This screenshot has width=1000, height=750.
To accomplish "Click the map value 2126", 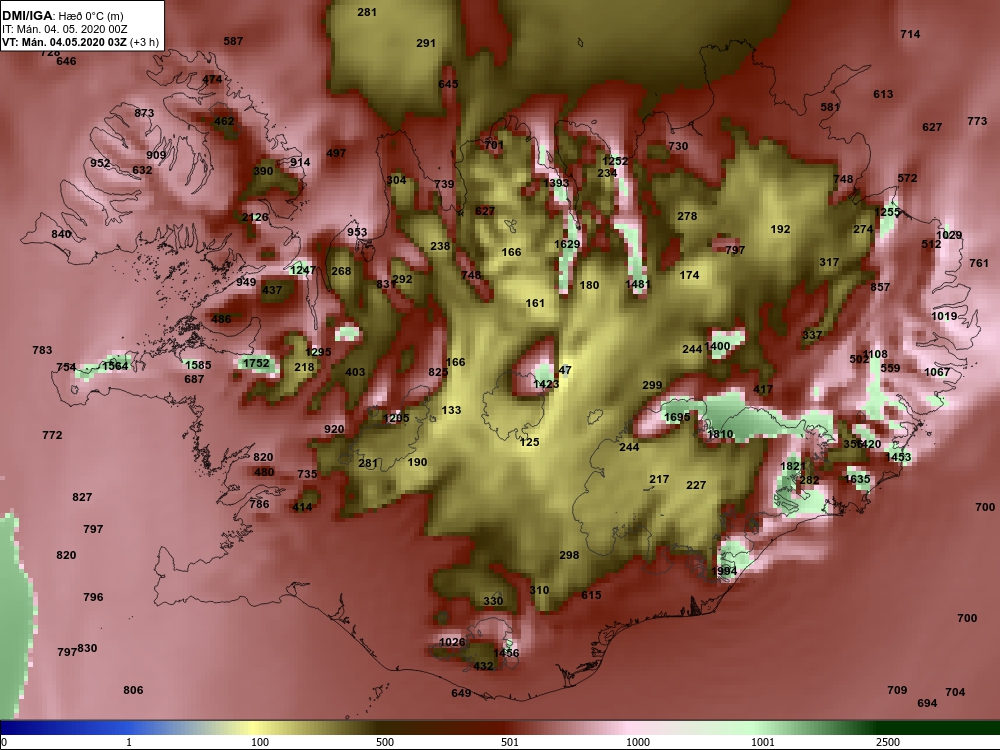I will pyautogui.click(x=255, y=217).
